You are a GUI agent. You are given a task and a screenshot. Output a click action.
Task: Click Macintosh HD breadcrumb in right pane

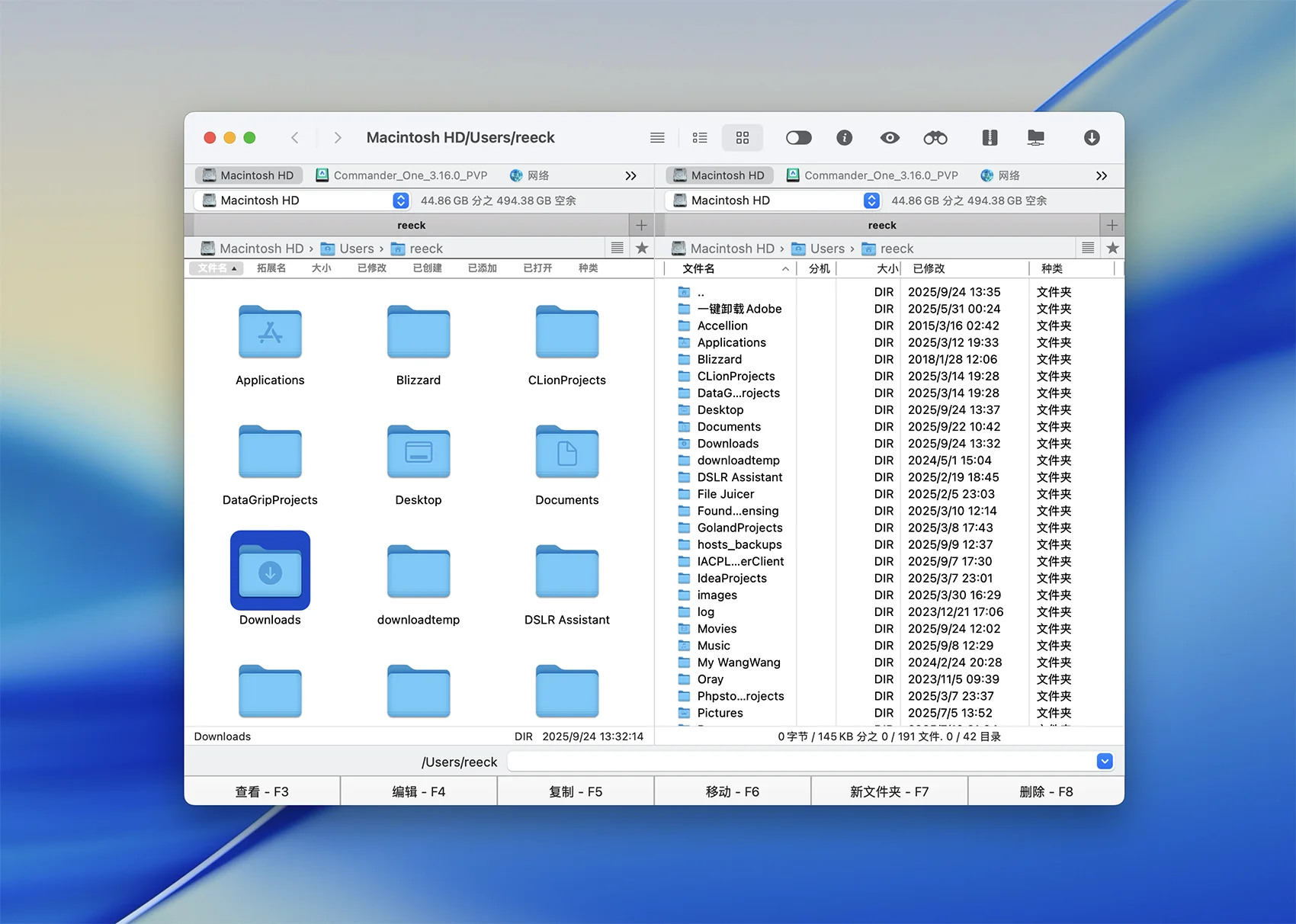point(723,249)
